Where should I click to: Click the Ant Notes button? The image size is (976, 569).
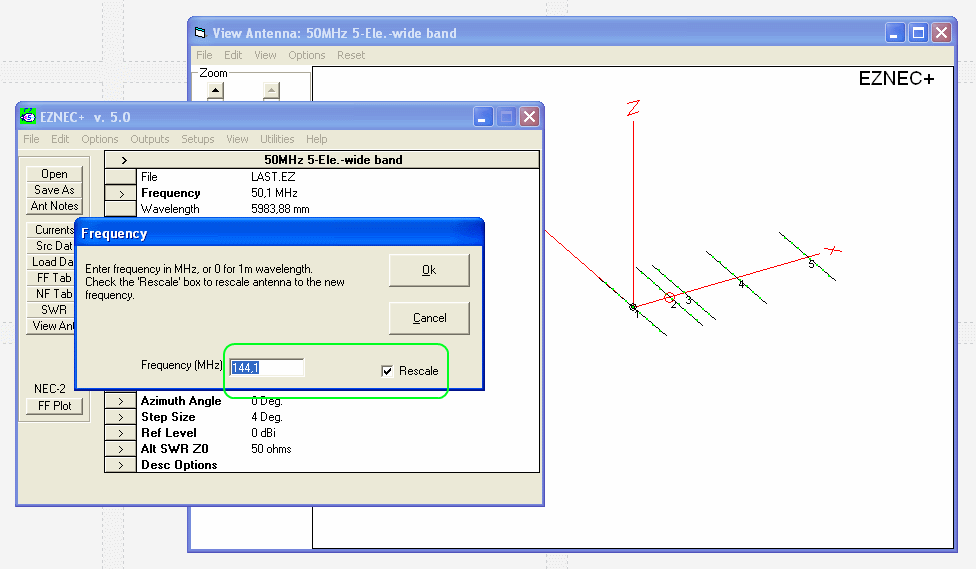54,206
